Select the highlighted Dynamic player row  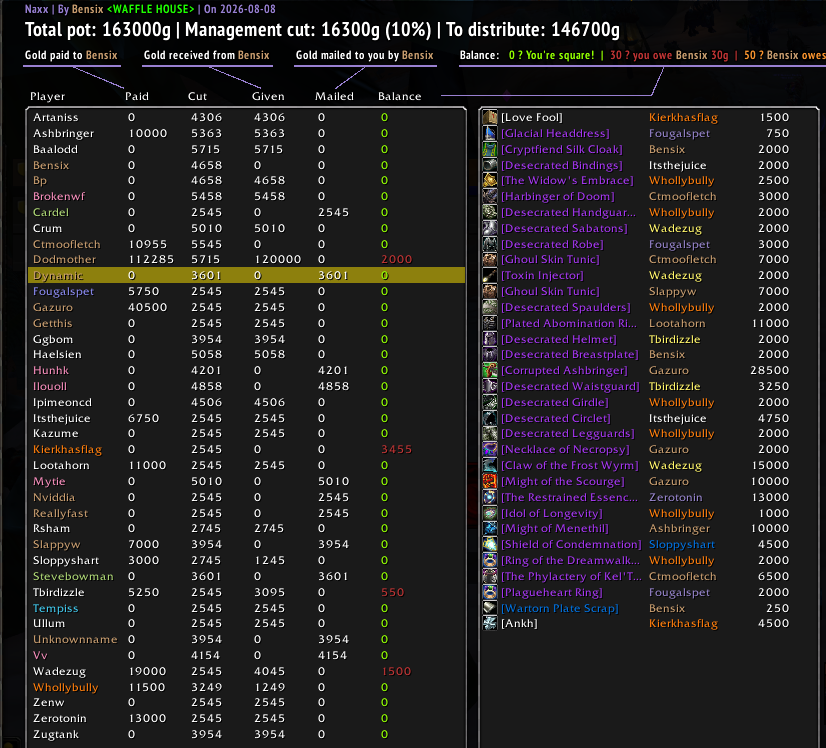coord(246,275)
